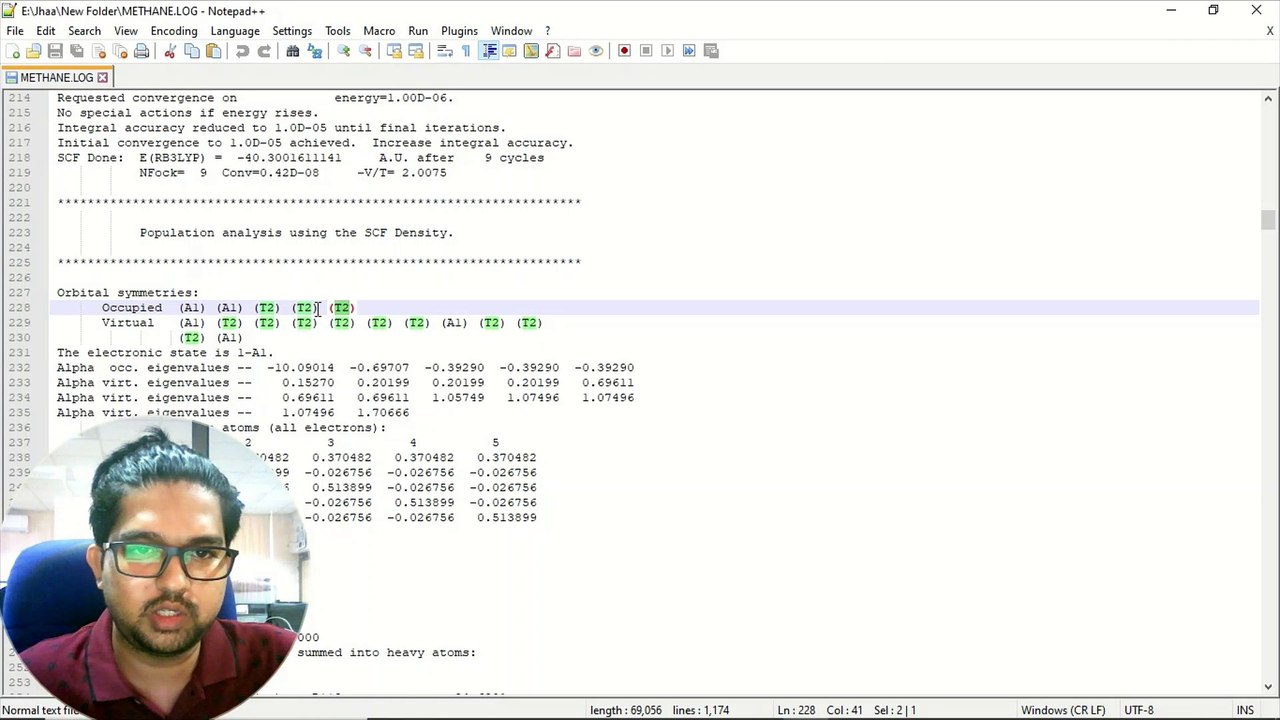1280x720 pixels.
Task: Click the 'Orbital symmetries:' line
Action: coord(128,293)
